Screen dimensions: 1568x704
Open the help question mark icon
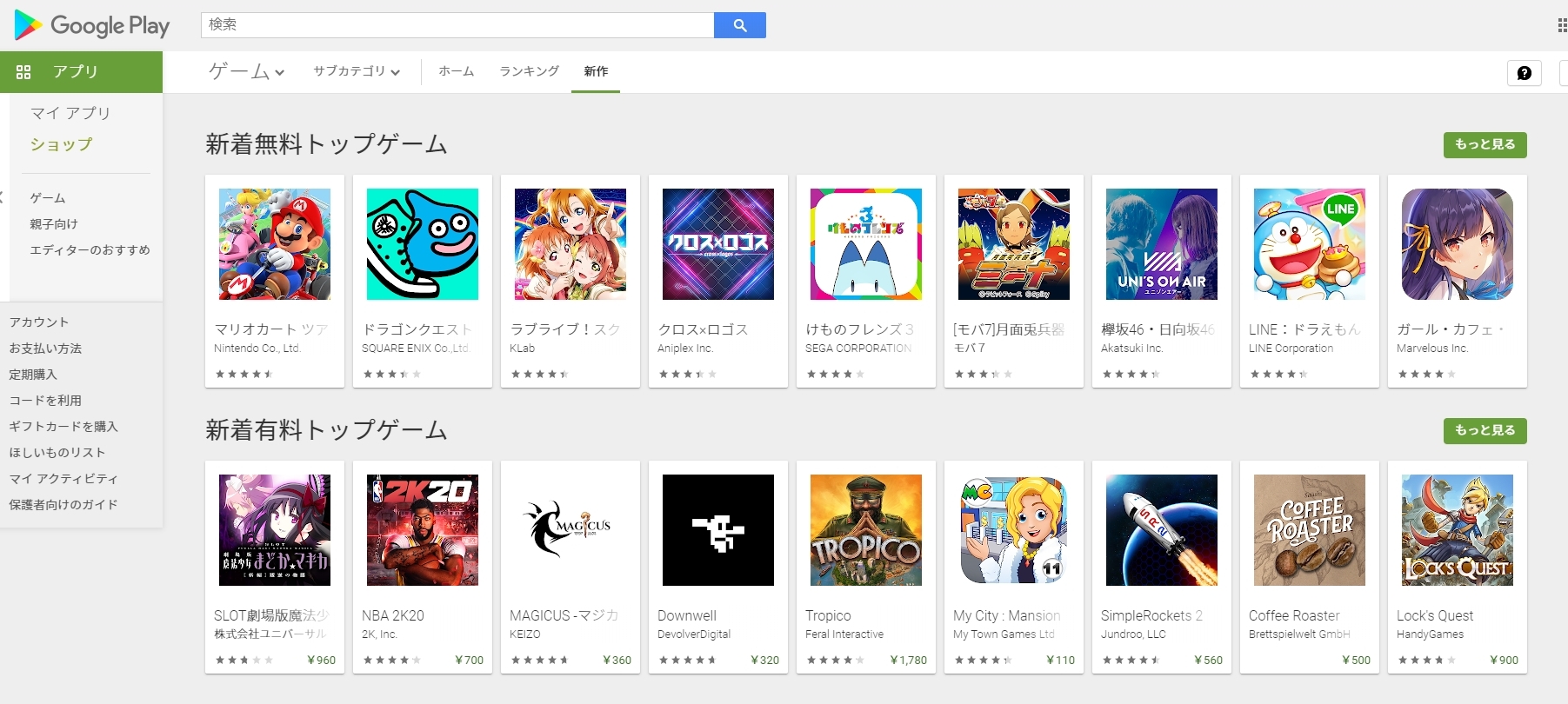pyautogui.click(x=1525, y=73)
